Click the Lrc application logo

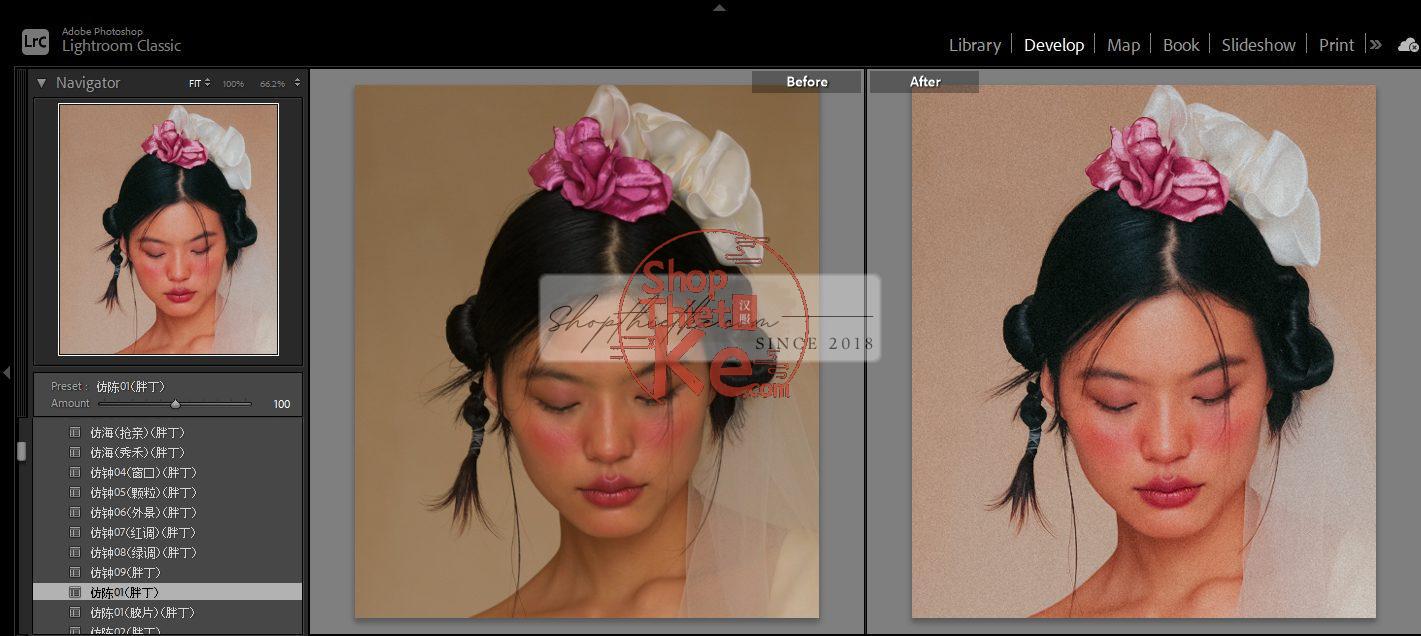35,41
